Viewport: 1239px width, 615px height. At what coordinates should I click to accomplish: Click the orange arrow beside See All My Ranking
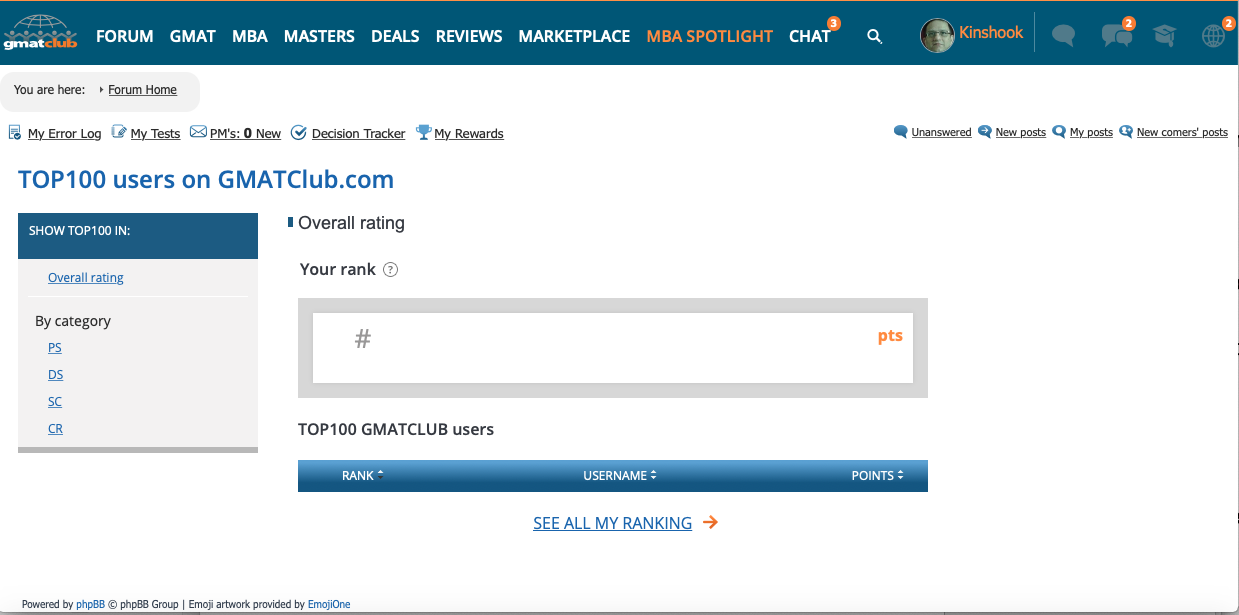pos(710,522)
